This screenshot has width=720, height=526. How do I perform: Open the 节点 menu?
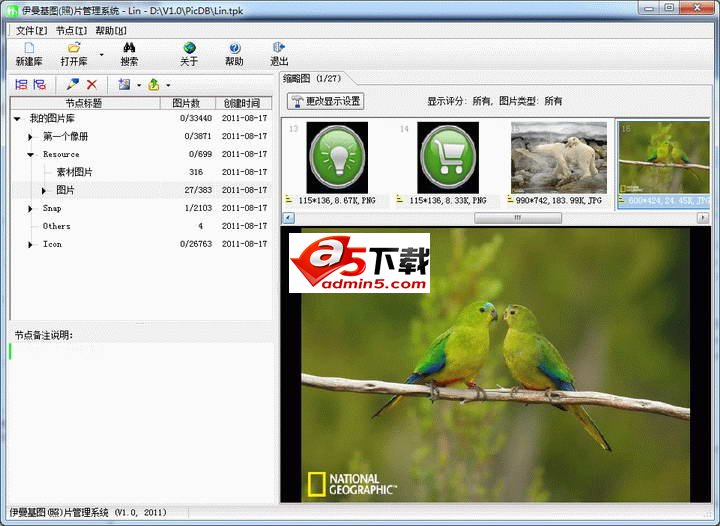(x=71, y=31)
